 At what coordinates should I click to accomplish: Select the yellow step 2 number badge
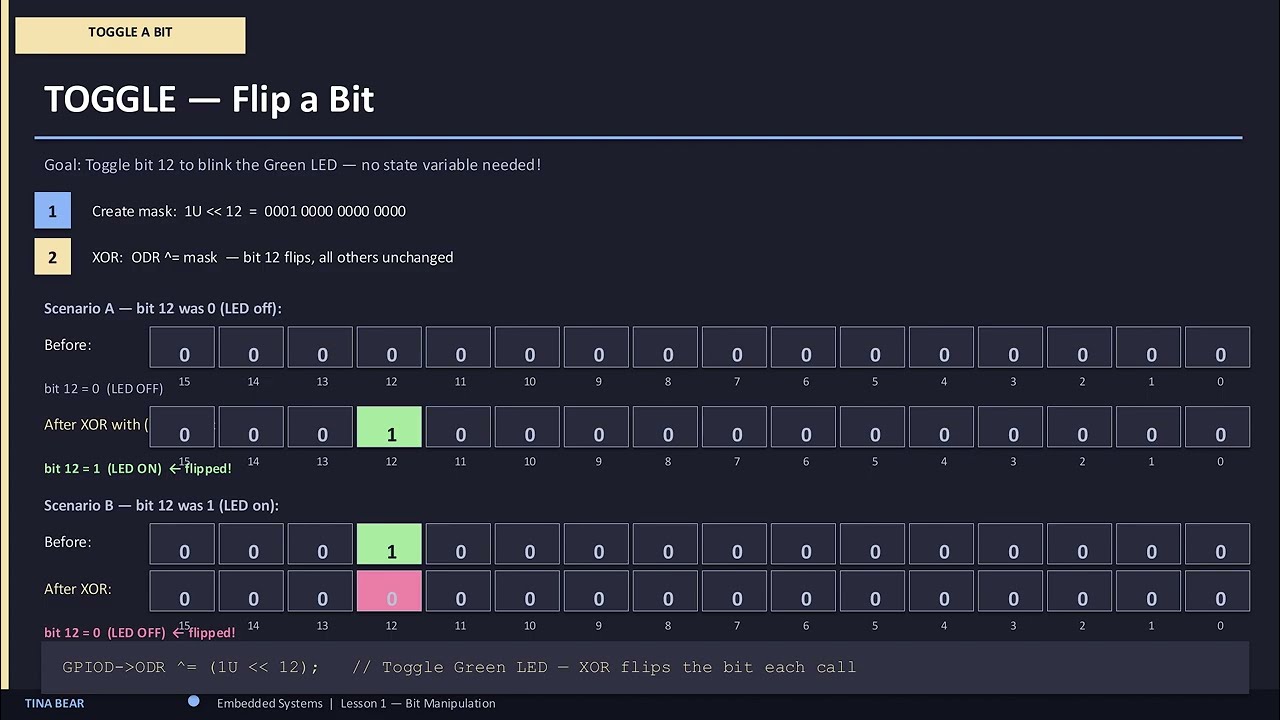[53, 257]
